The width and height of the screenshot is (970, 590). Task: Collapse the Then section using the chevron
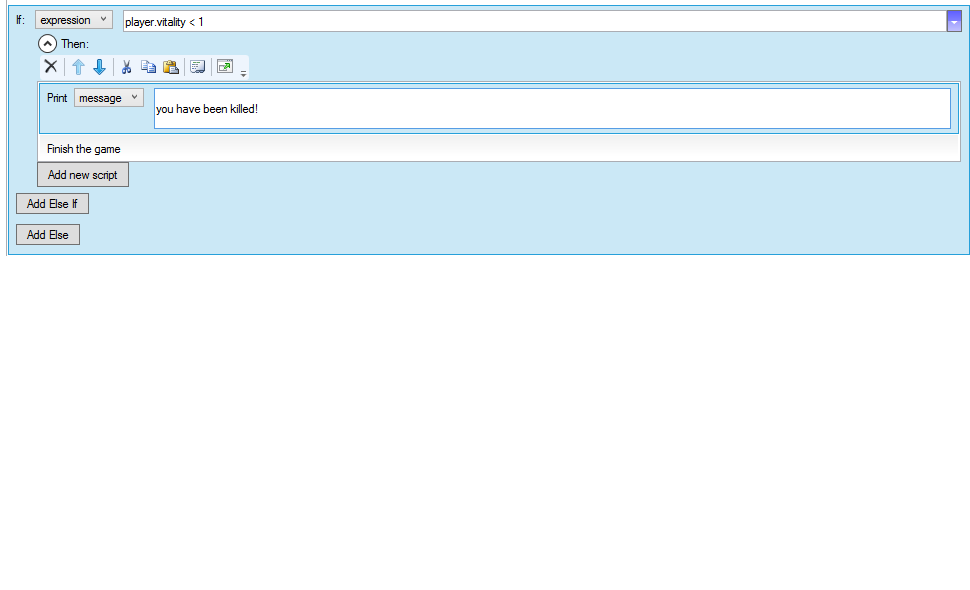[x=47, y=44]
